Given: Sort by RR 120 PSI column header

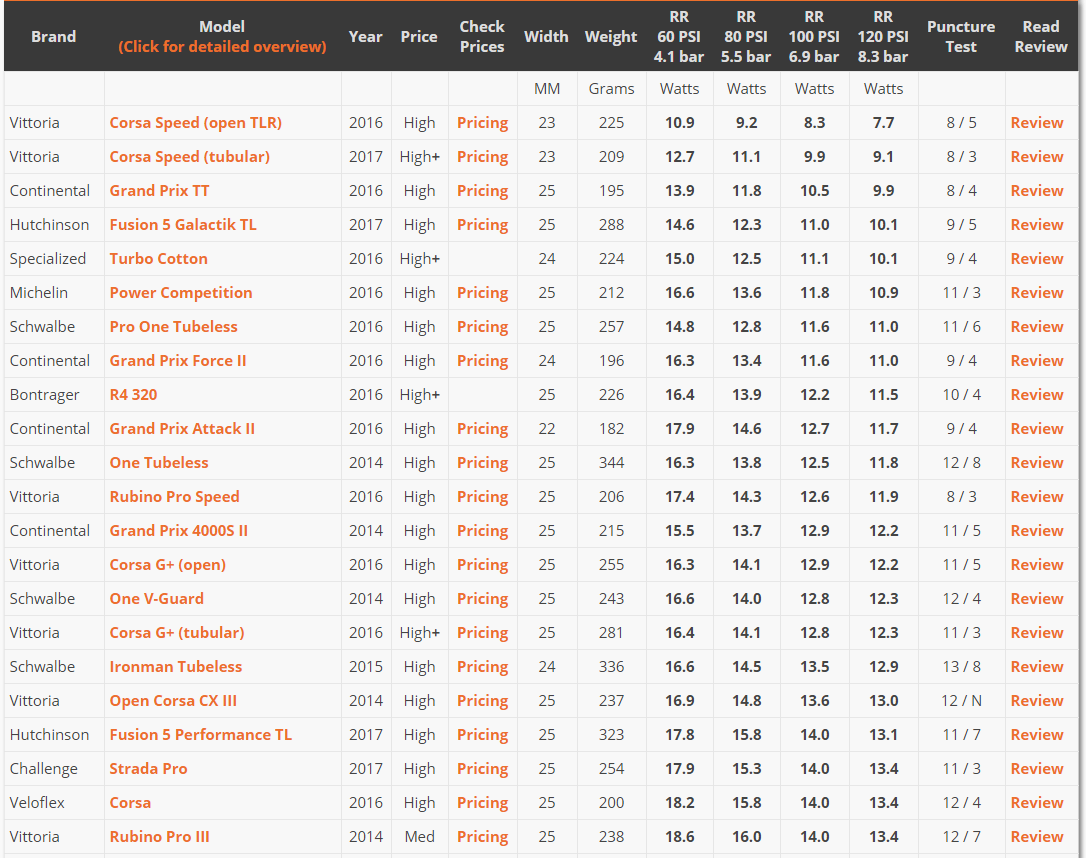Looking at the screenshot, I should (883, 37).
